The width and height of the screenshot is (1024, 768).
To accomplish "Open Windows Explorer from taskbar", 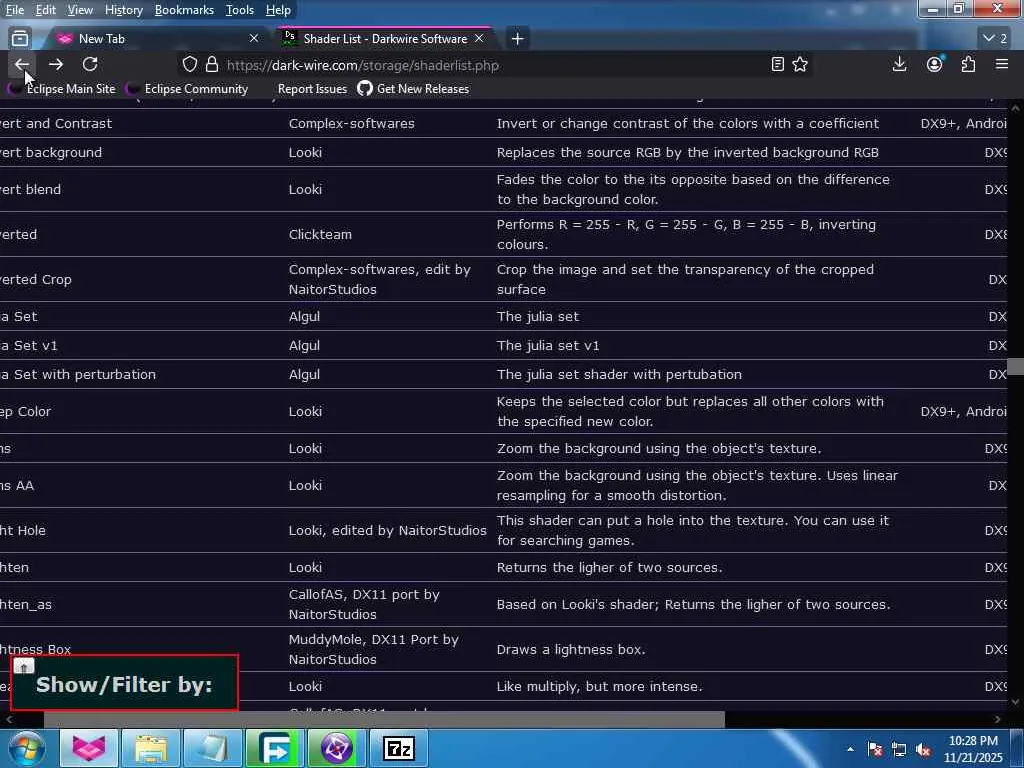I will (151, 748).
